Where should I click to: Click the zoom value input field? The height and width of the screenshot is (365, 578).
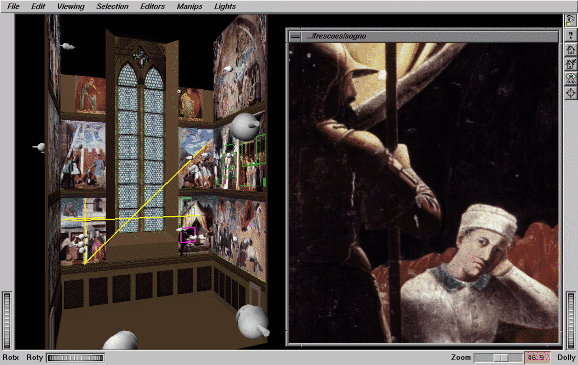click(537, 357)
